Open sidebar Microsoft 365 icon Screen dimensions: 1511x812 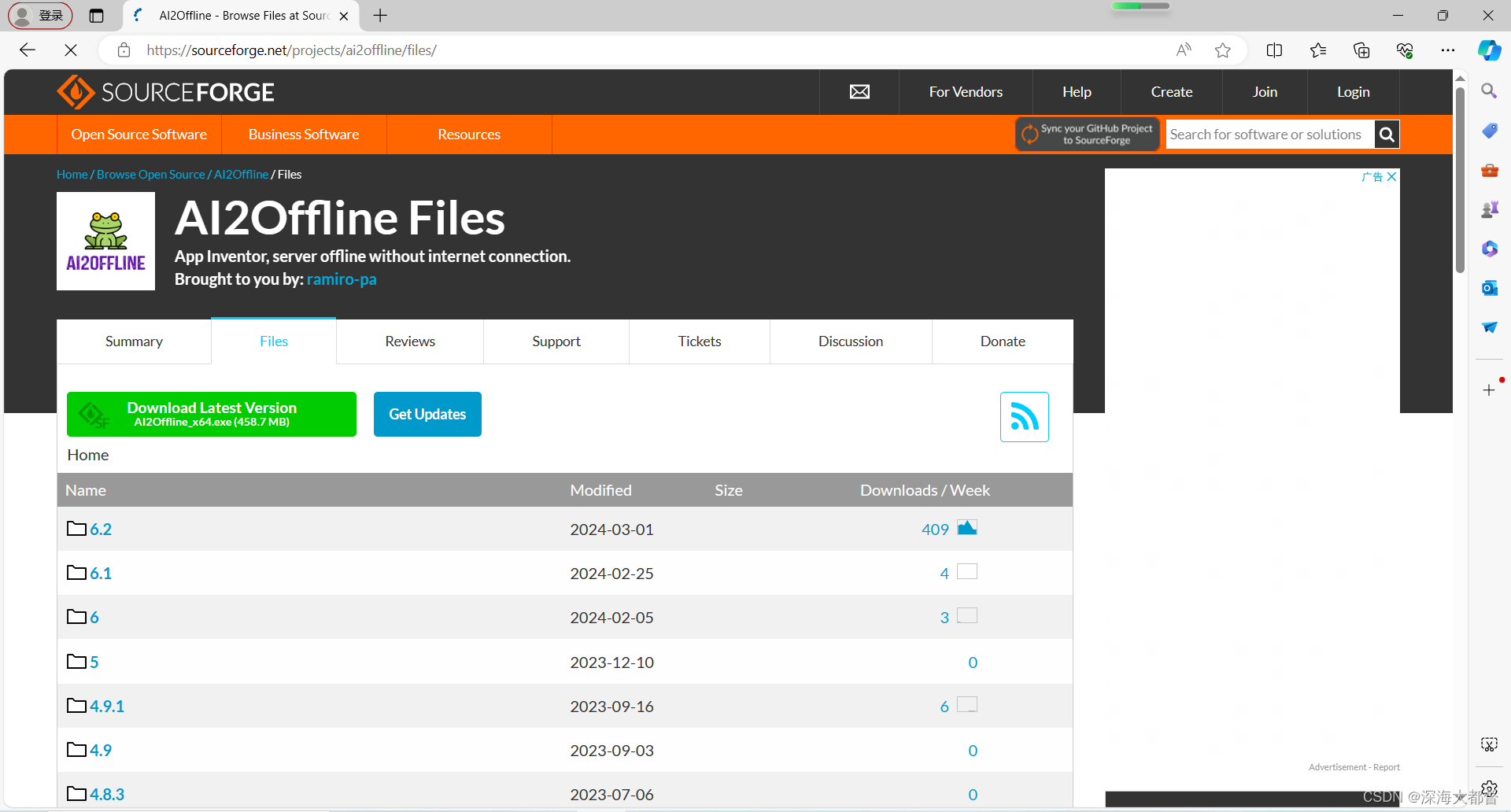[x=1489, y=249]
